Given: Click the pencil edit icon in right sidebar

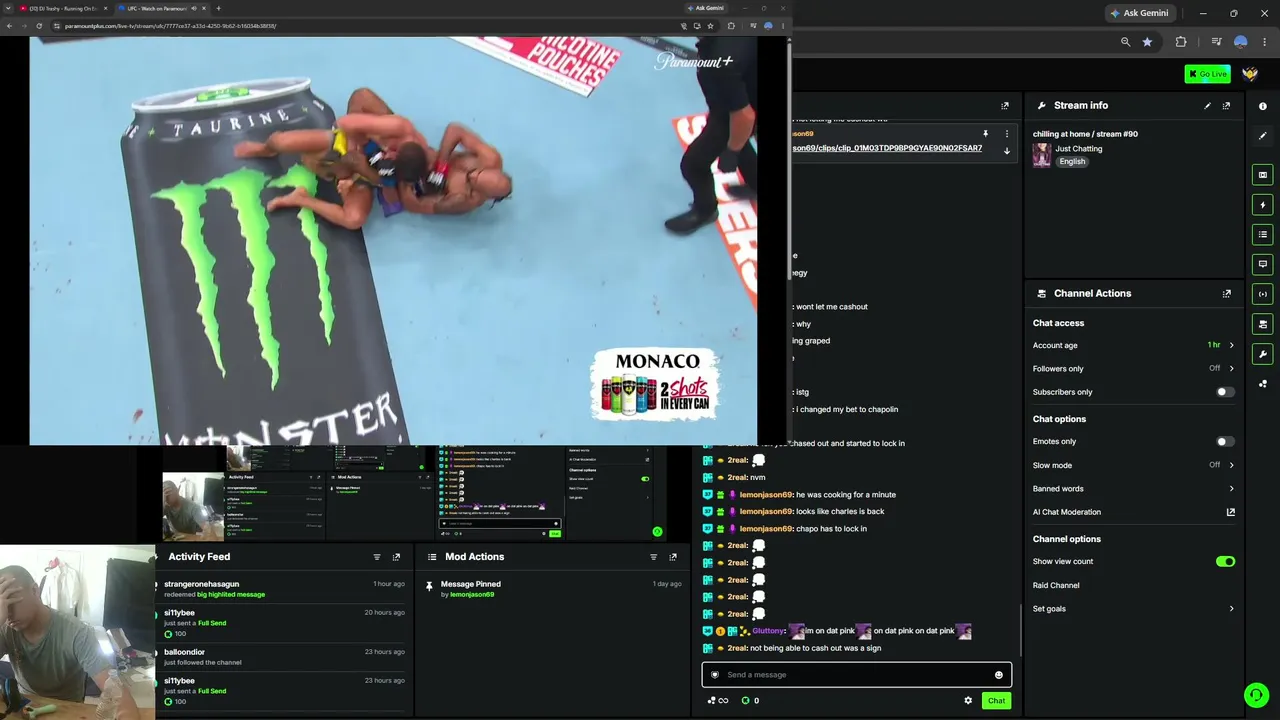Looking at the screenshot, I should pyautogui.click(x=1263, y=136).
